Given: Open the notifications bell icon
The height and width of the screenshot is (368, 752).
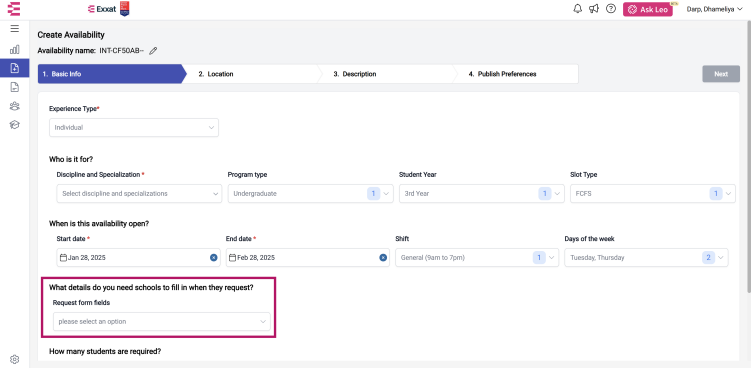Looking at the screenshot, I should tap(577, 9).
